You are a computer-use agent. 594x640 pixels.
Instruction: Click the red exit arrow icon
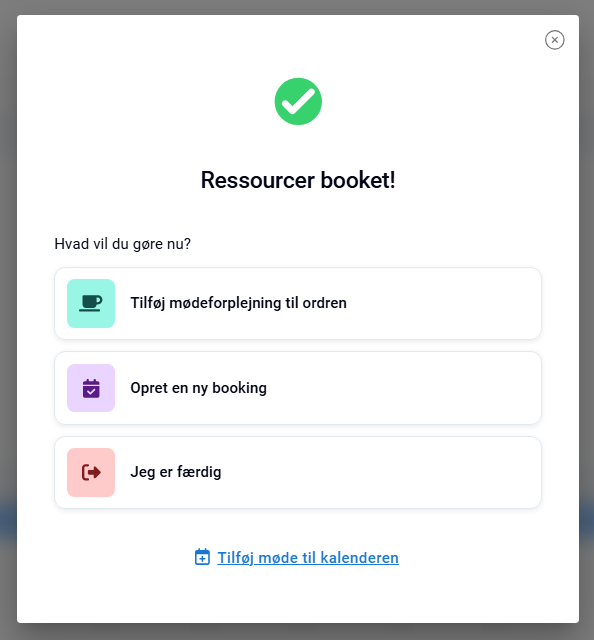tap(91, 472)
